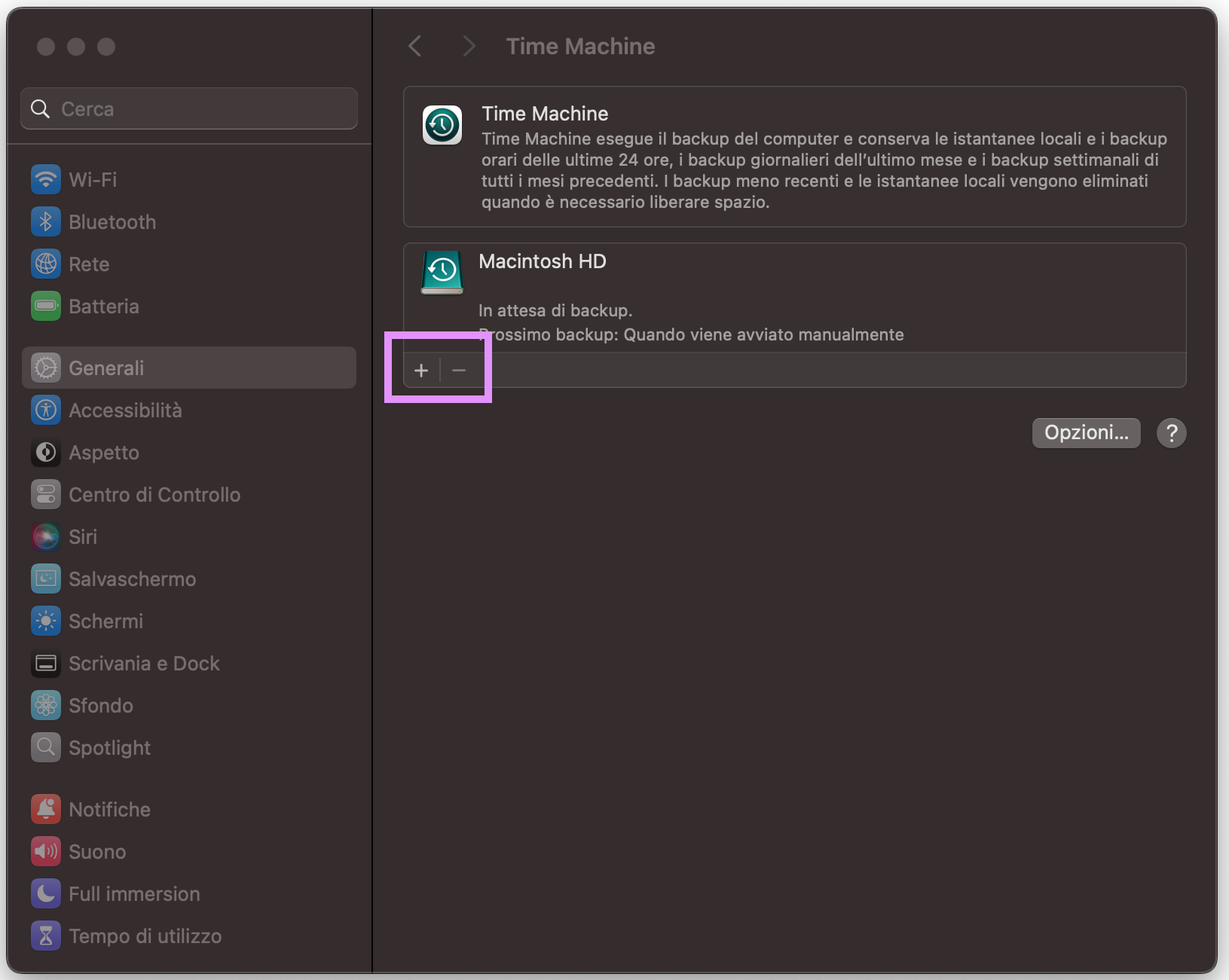Open Rete settings
The width and height of the screenshot is (1229, 980).
(x=89, y=264)
